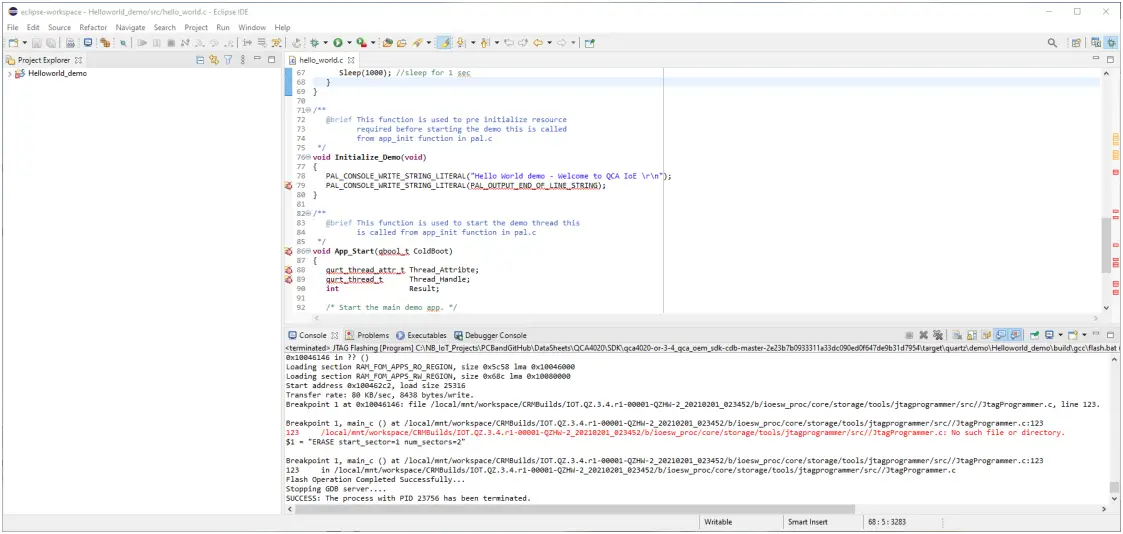
Task: Click the green Run button in toolbar
Action: coord(337,43)
